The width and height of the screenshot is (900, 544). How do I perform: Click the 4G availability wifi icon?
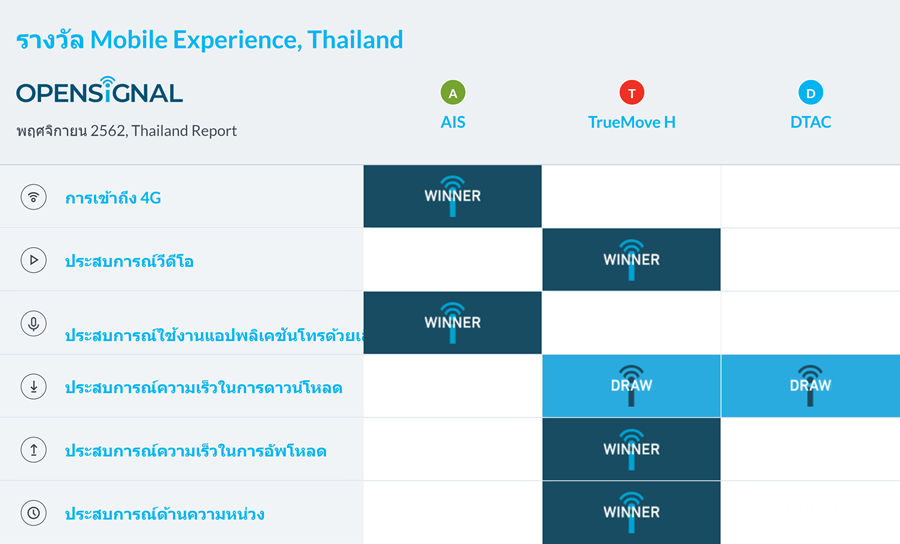34,197
